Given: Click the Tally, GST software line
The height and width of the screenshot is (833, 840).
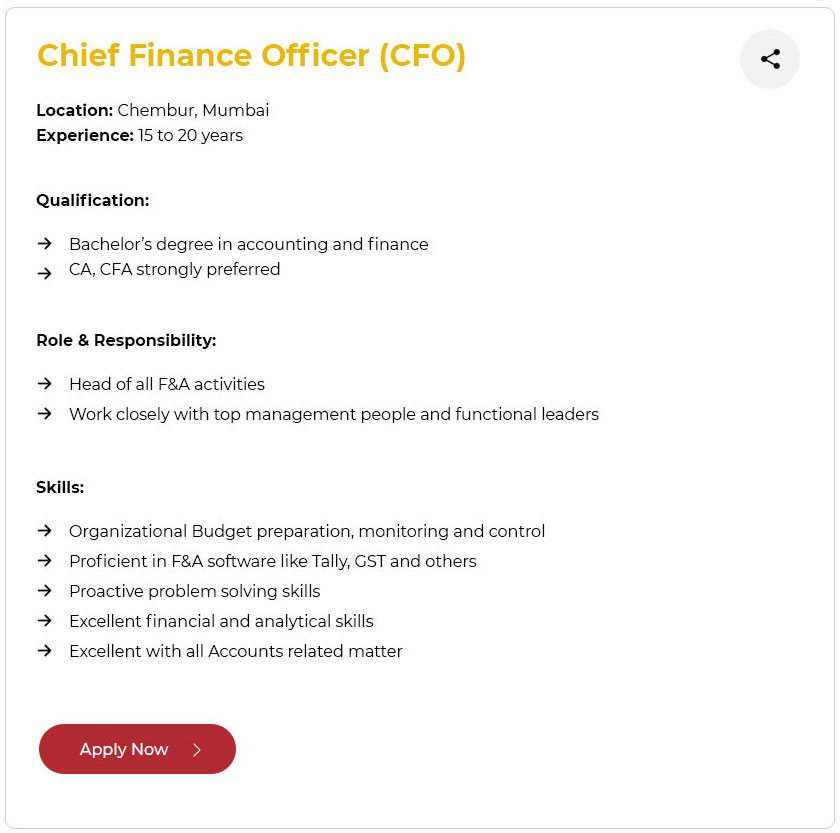Looking at the screenshot, I should 272,561.
